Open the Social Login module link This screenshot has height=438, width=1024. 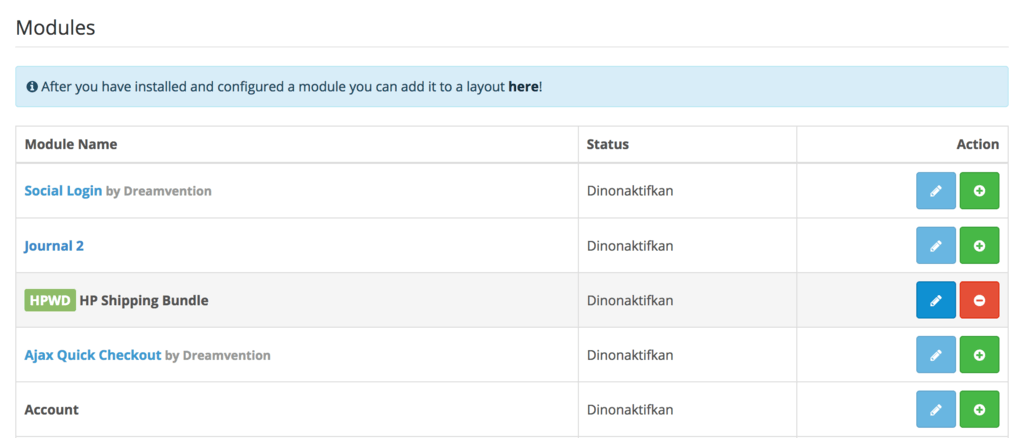[63, 190]
